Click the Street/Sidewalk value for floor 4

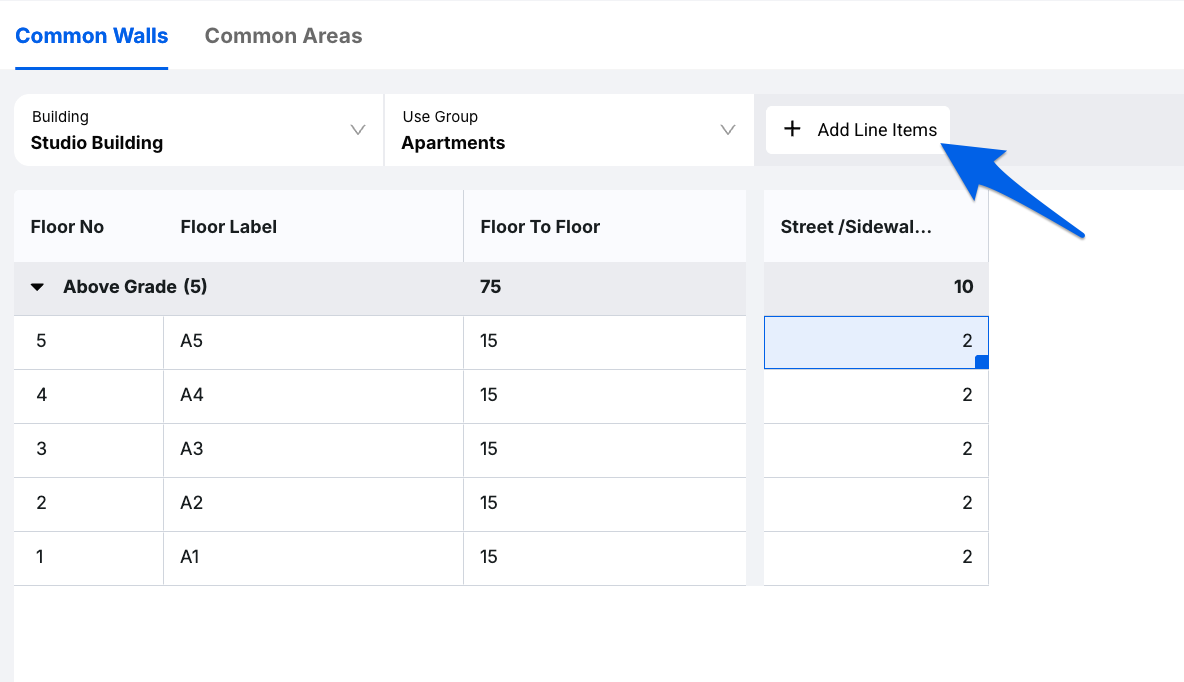click(876, 396)
